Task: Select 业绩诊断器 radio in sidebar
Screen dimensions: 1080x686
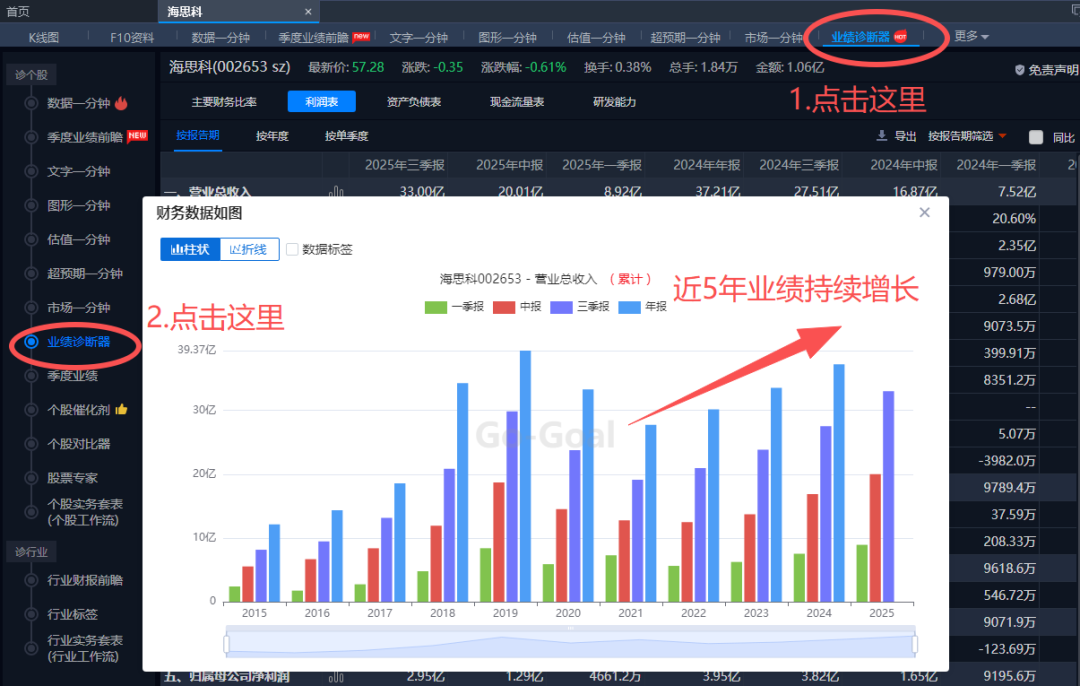Action: 31,342
